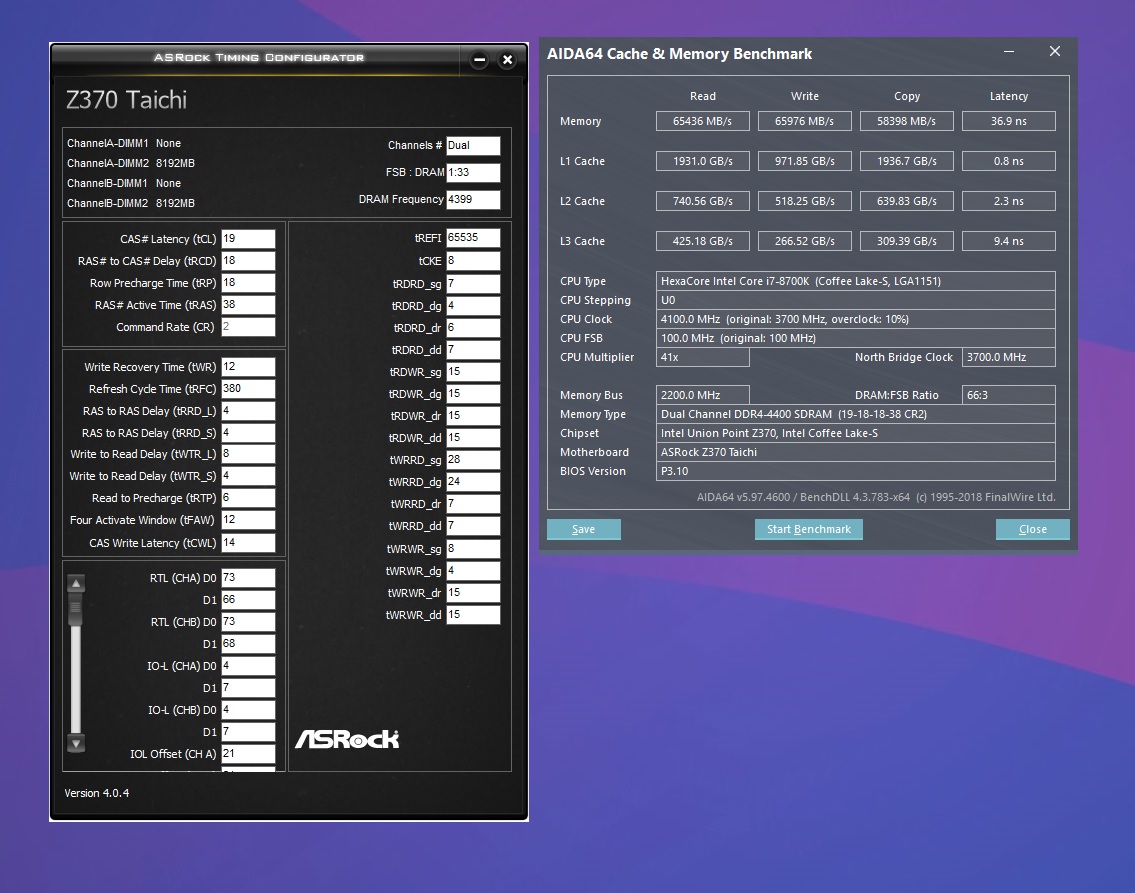Image resolution: width=1135 pixels, height=893 pixels.
Task: Click the Four Activate Window (tFAW) field
Action: click(248, 520)
